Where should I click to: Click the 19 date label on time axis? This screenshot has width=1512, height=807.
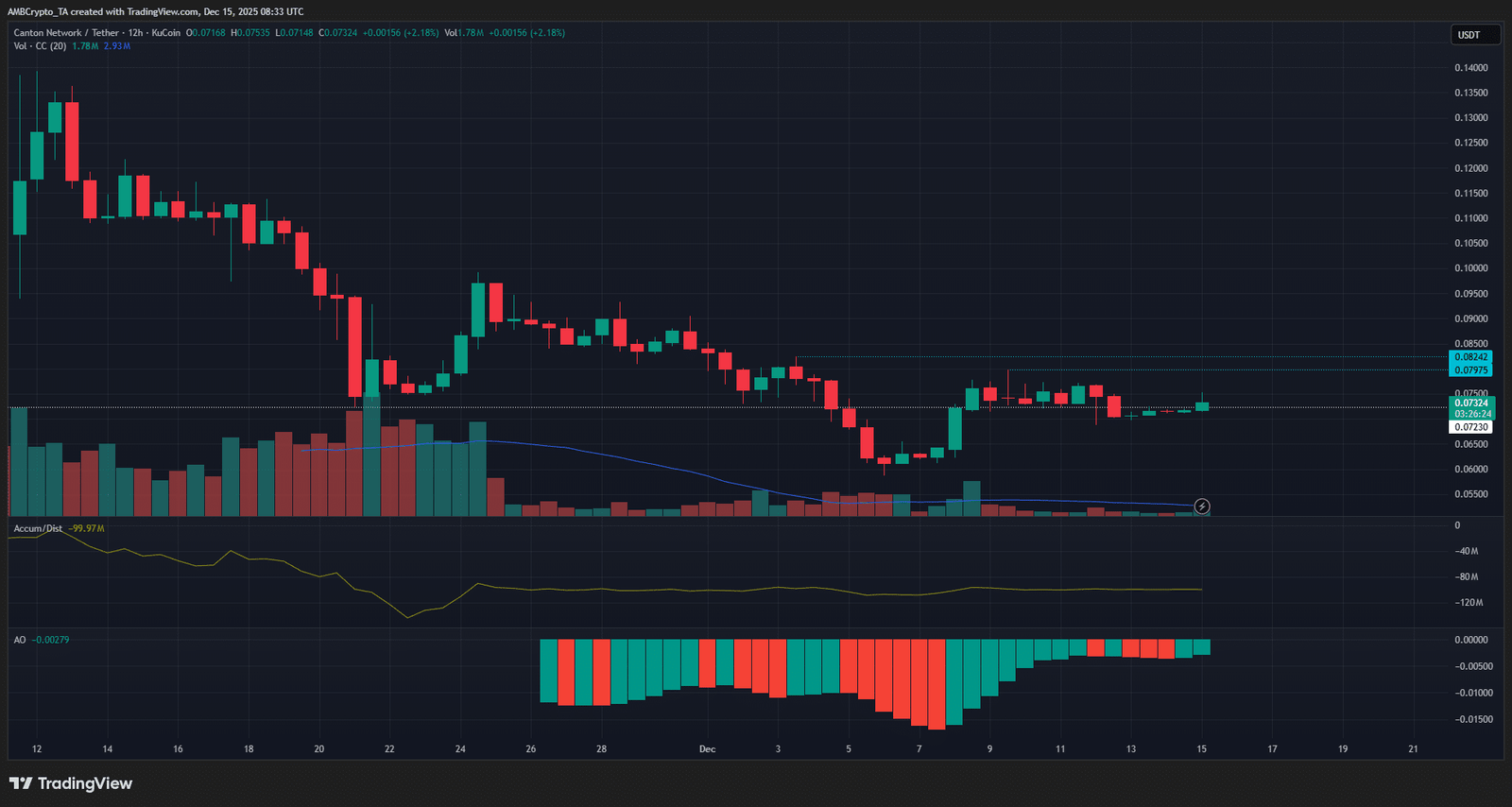click(1343, 749)
